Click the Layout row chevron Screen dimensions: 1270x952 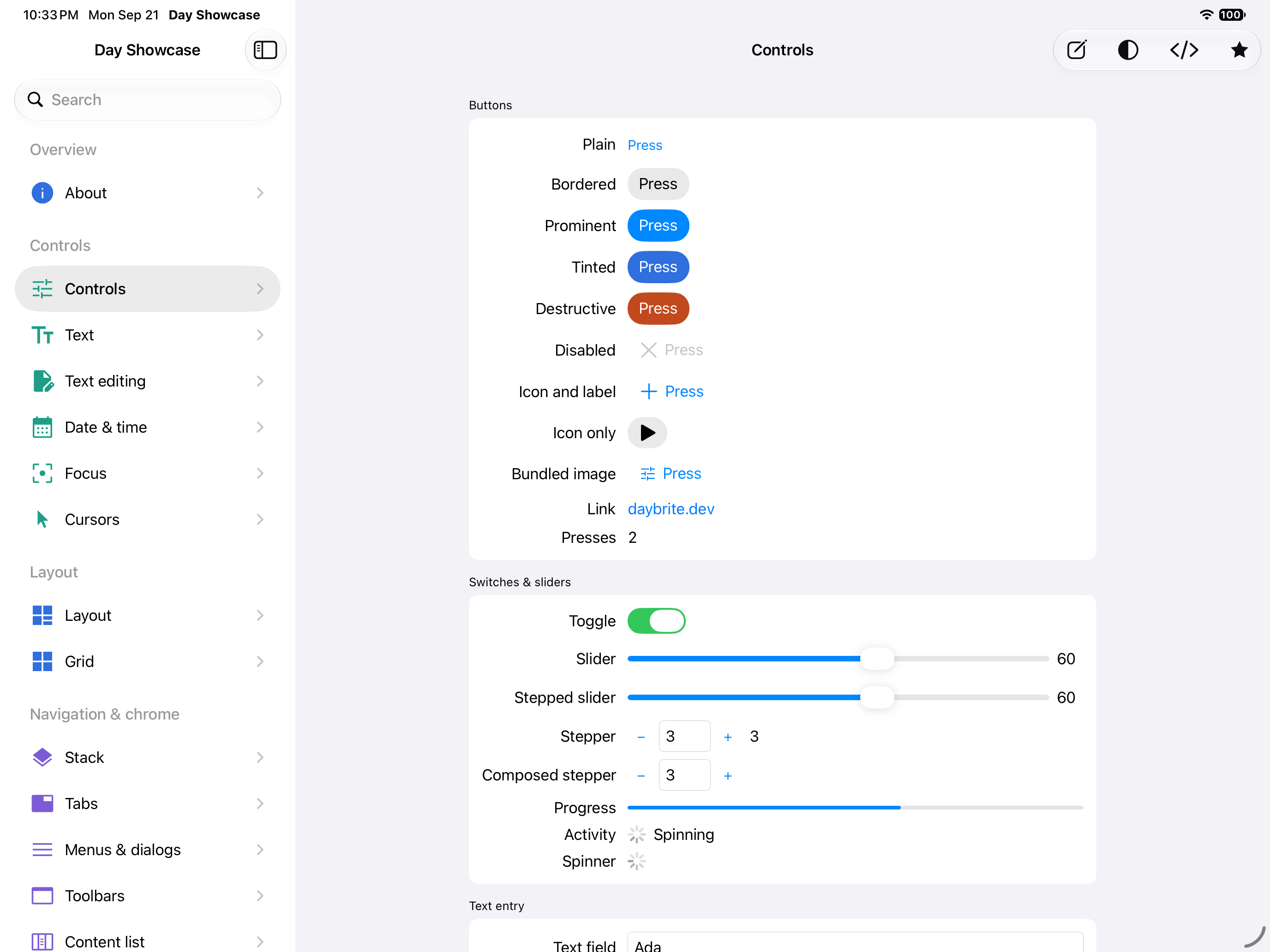tap(260, 615)
